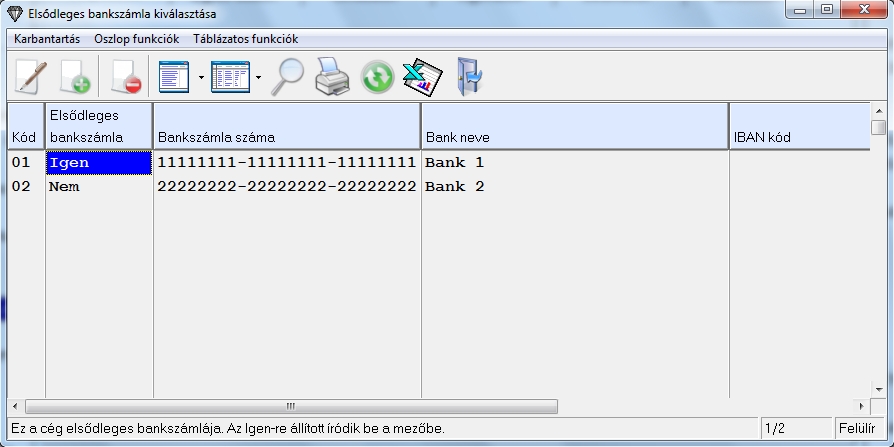This screenshot has width=894, height=447.
Task: Open the Táblázatos funkciók menu
Action: pyautogui.click(x=245, y=39)
